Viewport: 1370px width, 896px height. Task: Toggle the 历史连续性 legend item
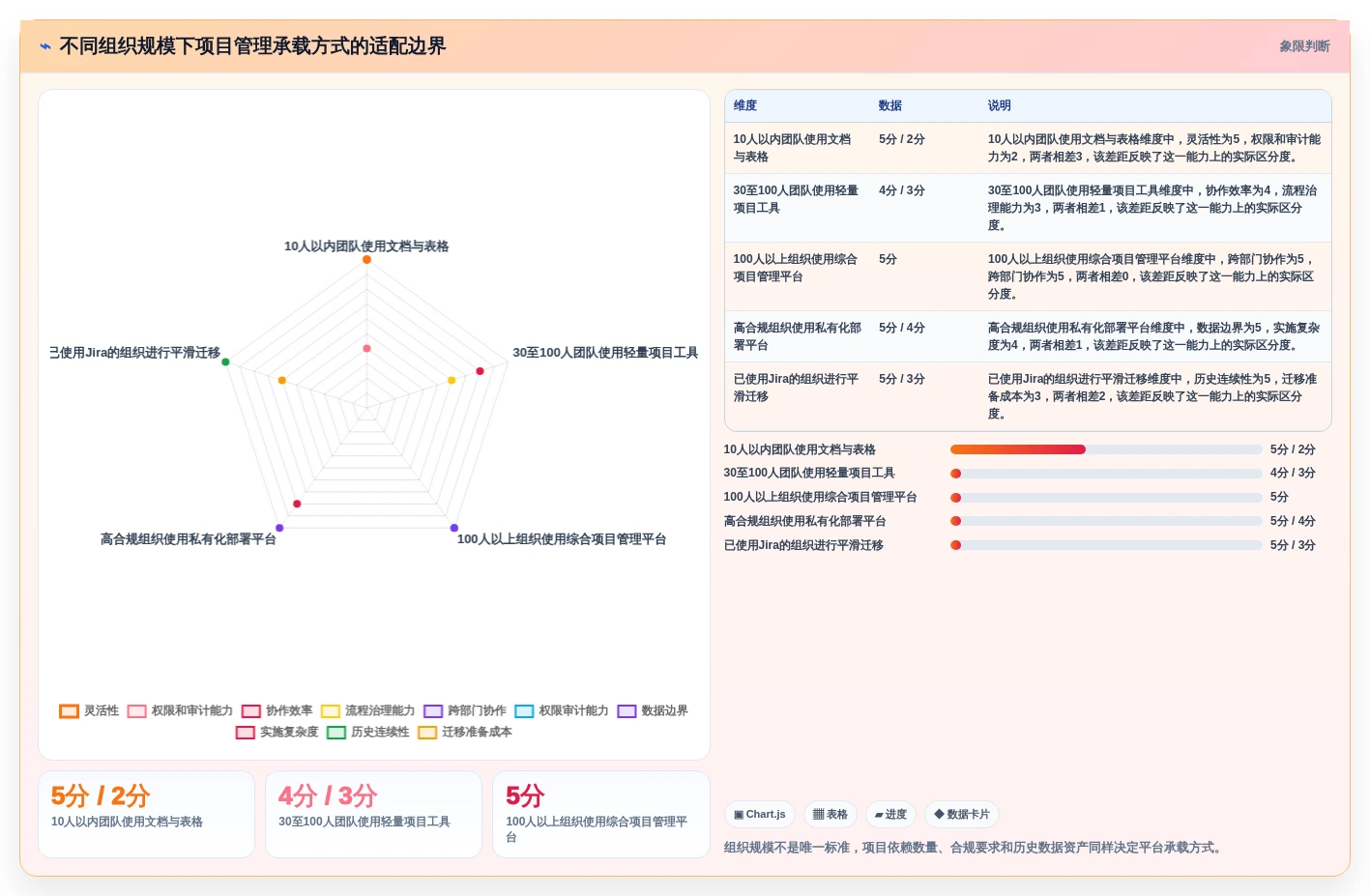[x=368, y=733]
